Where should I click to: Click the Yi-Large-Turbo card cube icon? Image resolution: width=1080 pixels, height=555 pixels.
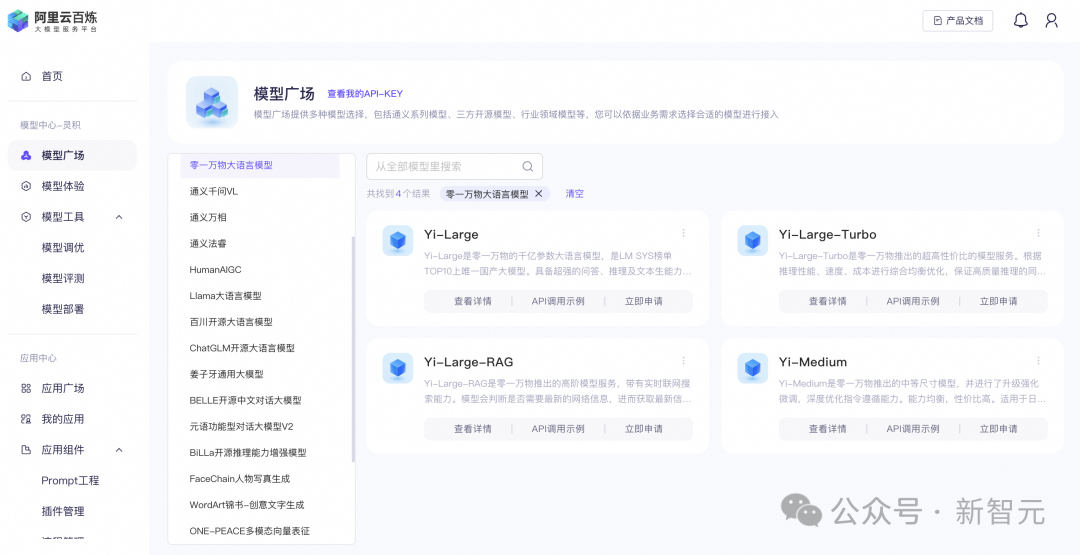[752, 240]
